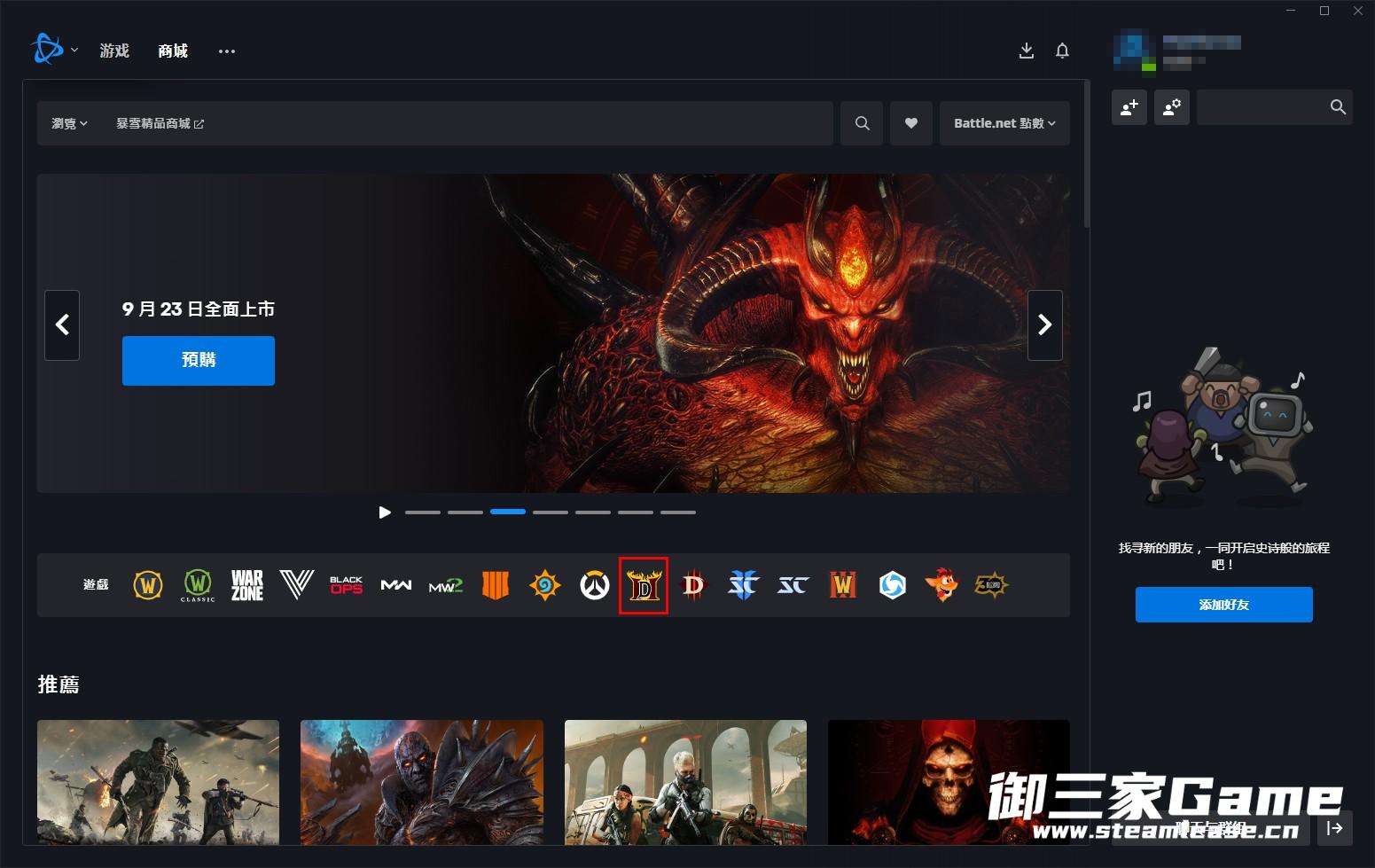The height and width of the screenshot is (868, 1375).
Task: Open the World of Warcraft game icon
Action: [148, 585]
